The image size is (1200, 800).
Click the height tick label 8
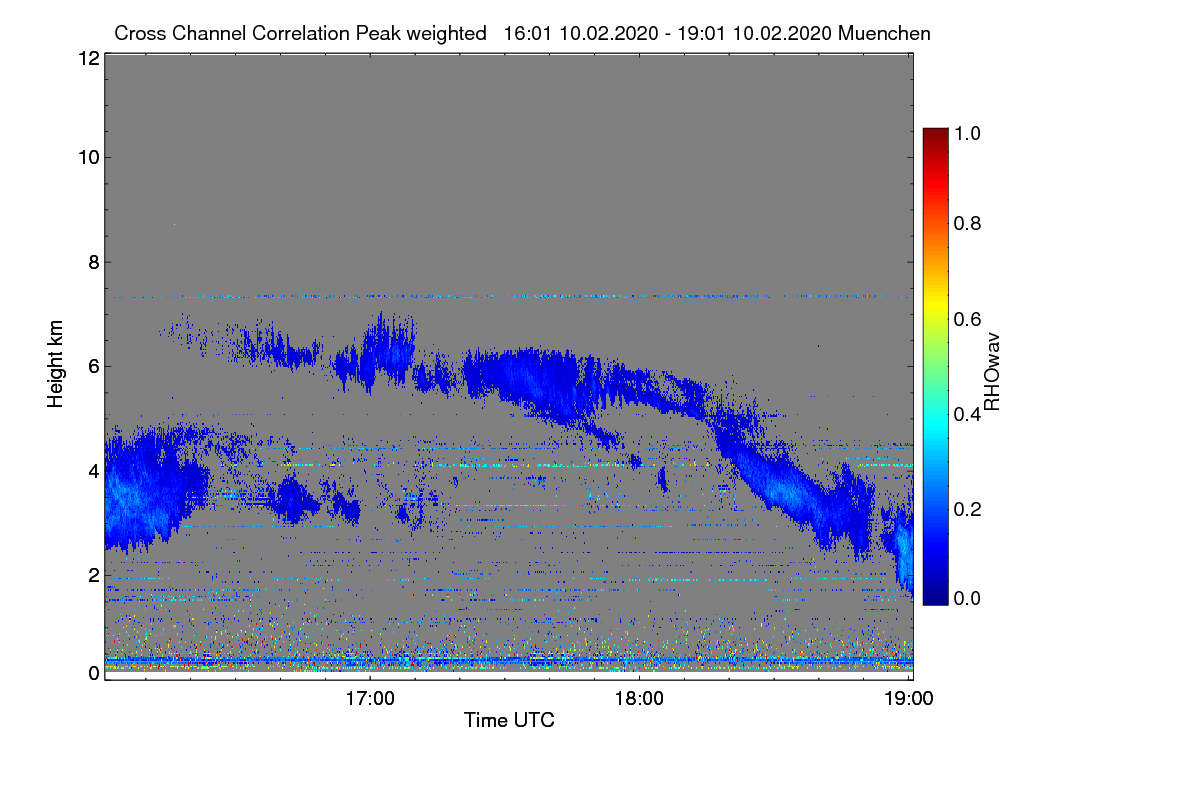93,262
